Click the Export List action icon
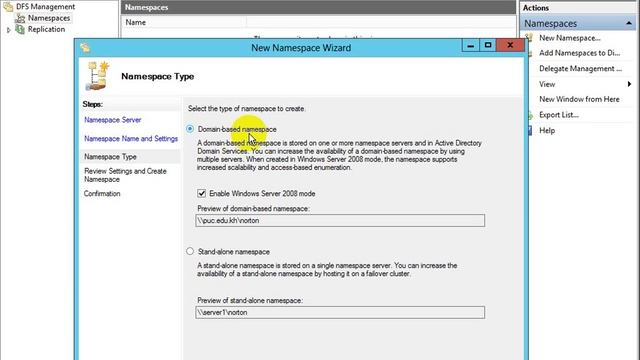Screen dimensions: 640x360 click(529, 115)
